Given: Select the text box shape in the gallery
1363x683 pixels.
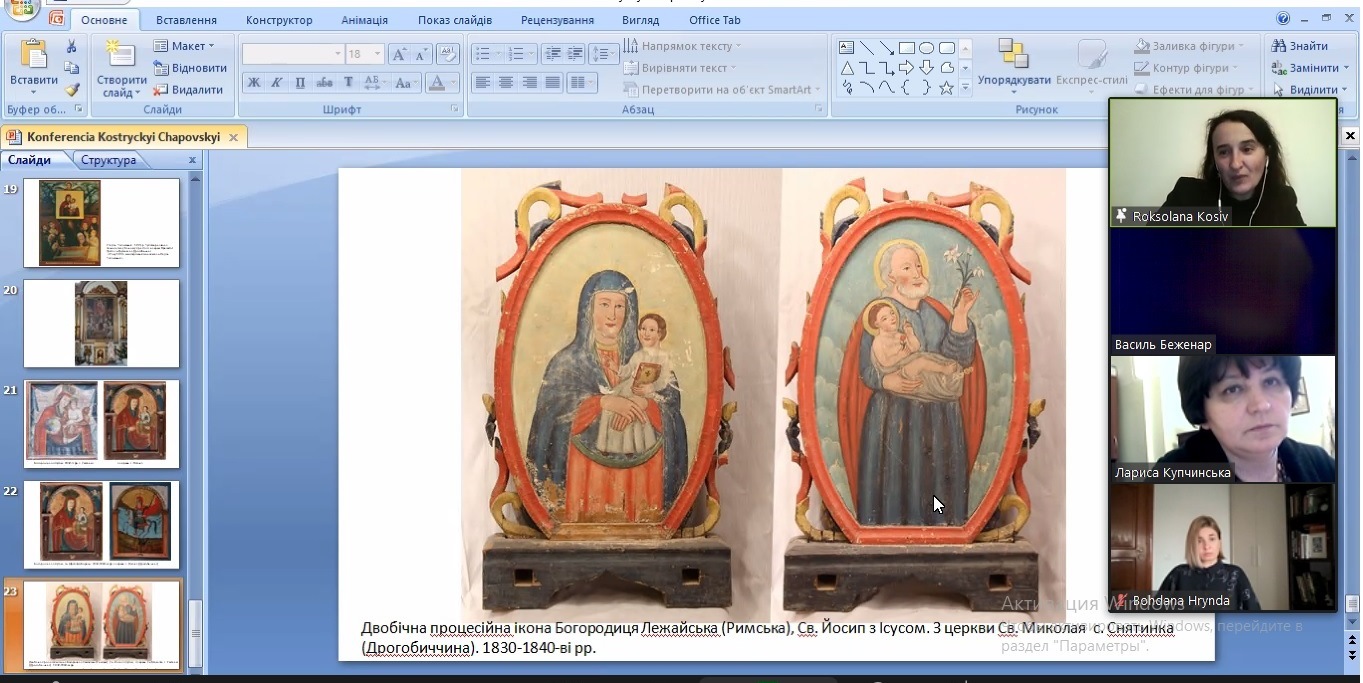Looking at the screenshot, I should (846, 47).
